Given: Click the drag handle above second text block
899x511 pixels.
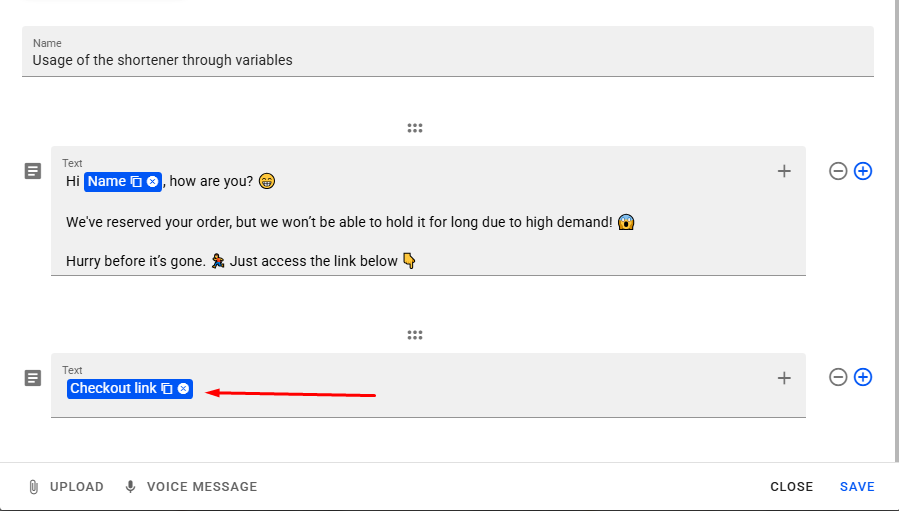Looking at the screenshot, I should click(x=415, y=335).
